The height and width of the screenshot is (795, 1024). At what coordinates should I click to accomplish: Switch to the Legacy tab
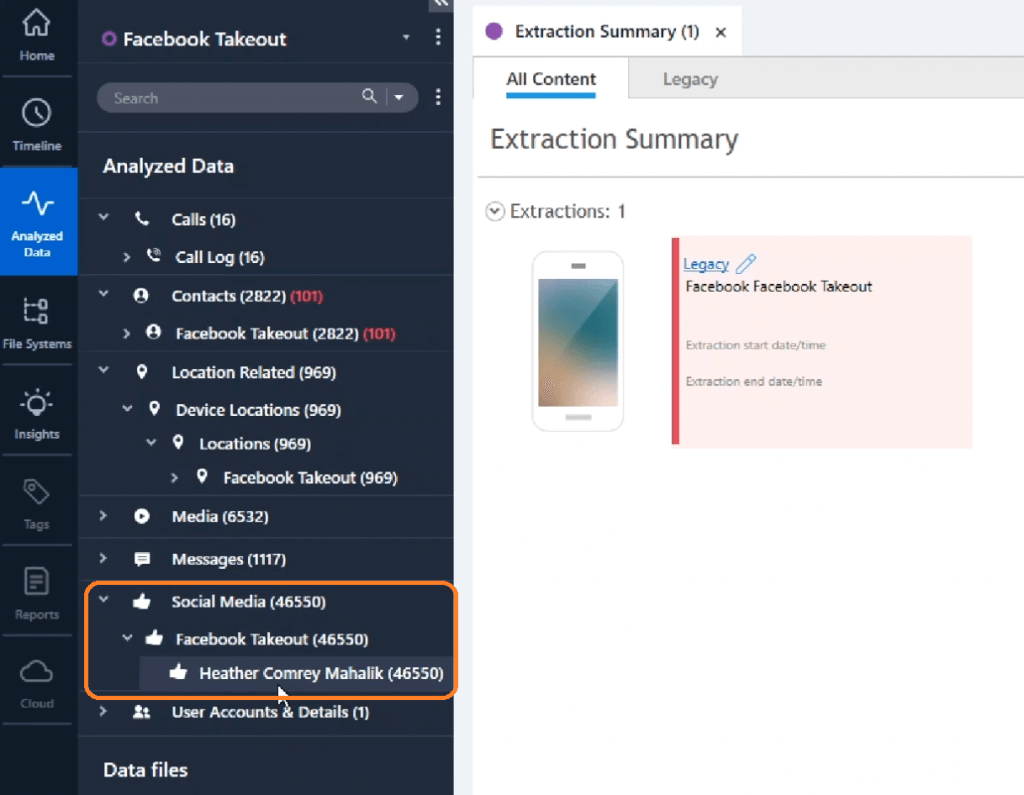(690, 79)
